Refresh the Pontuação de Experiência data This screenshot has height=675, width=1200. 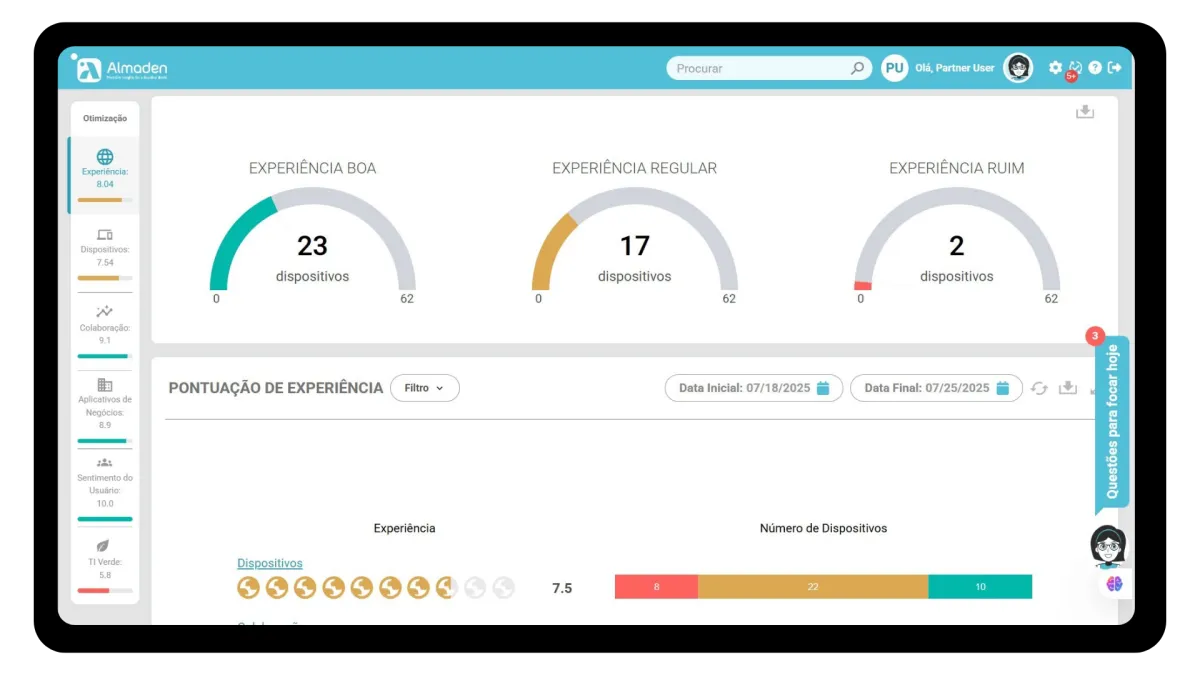click(1039, 388)
